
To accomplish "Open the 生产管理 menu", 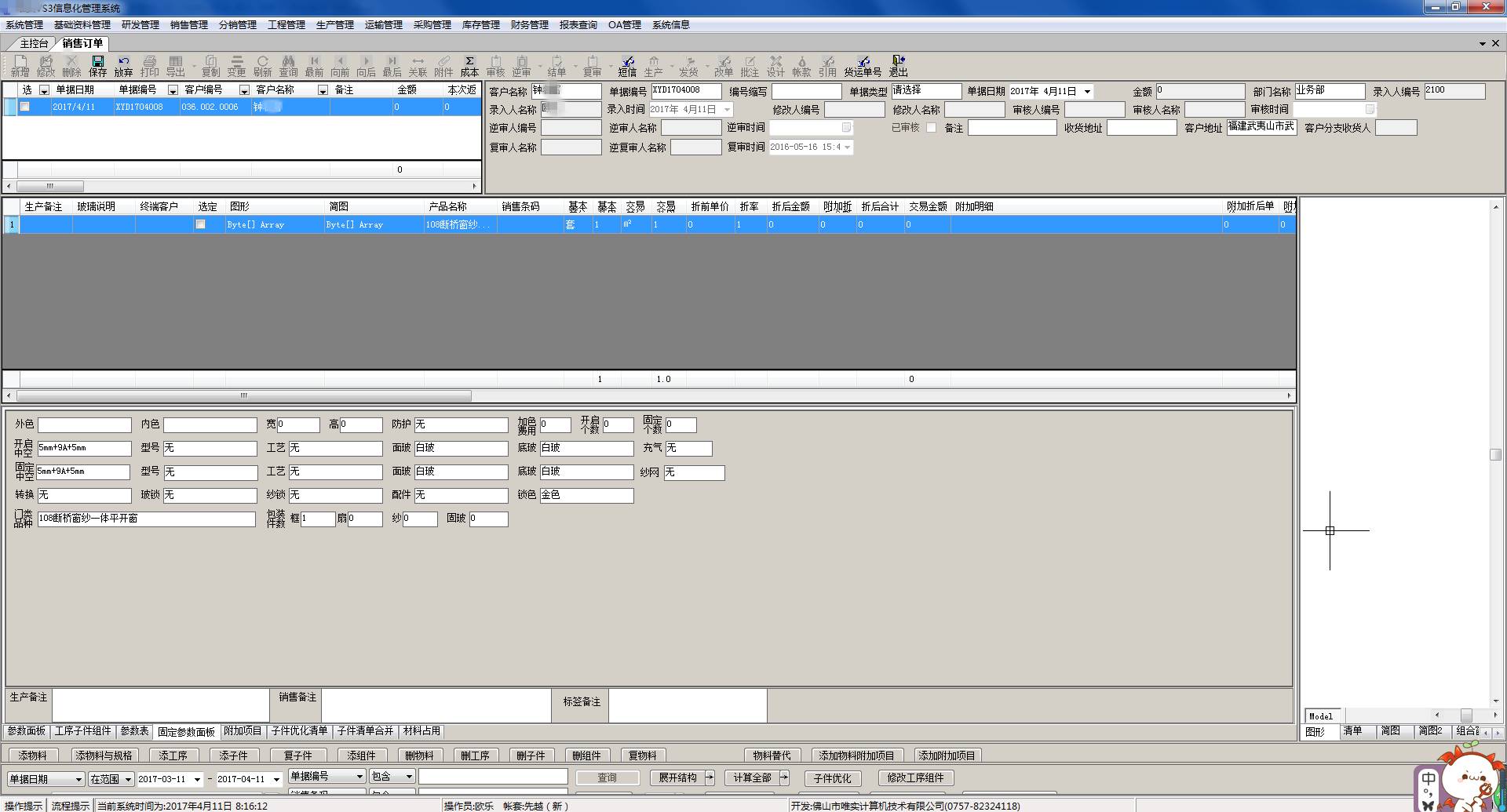I will [x=335, y=25].
